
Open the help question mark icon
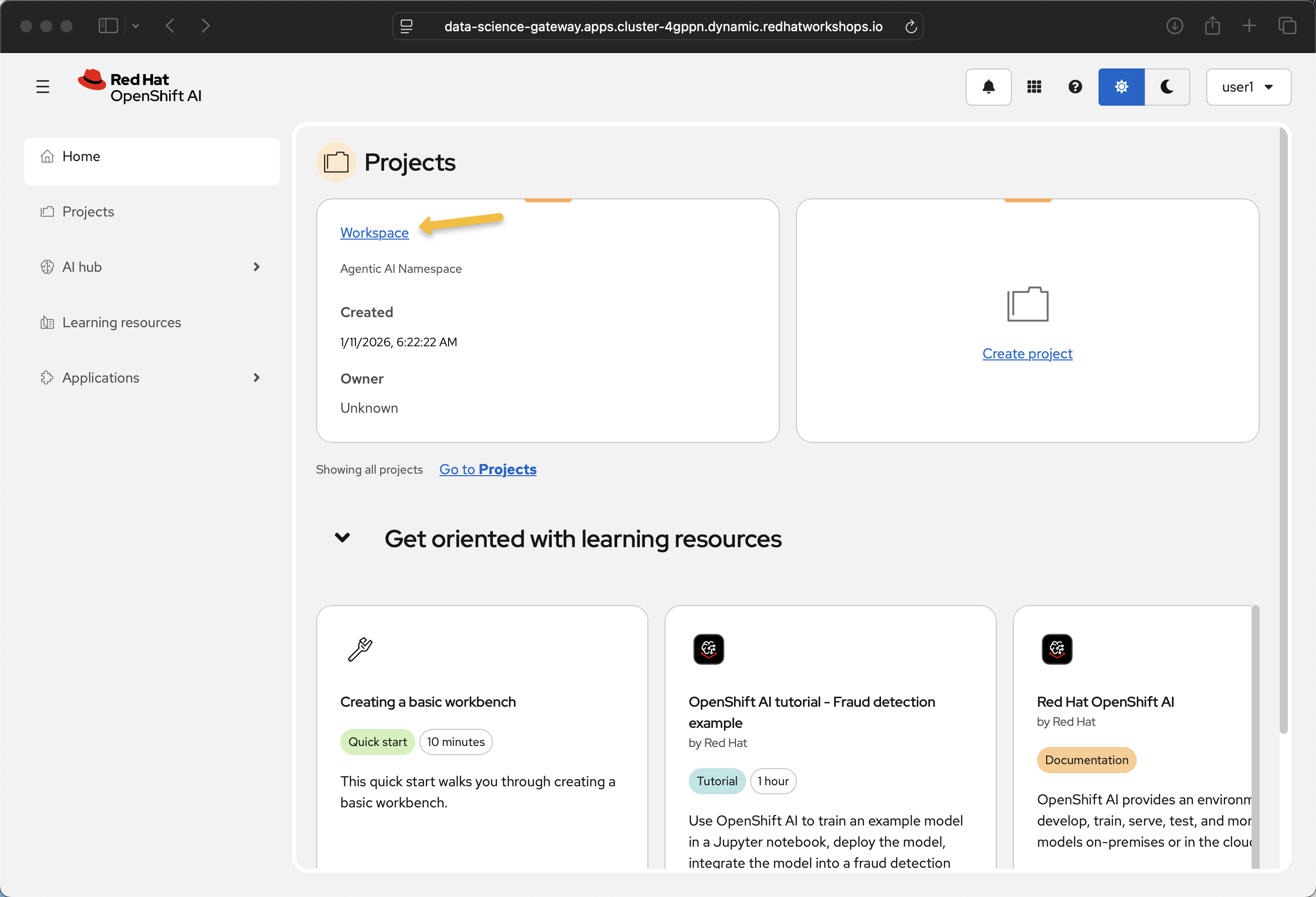pyautogui.click(x=1075, y=87)
